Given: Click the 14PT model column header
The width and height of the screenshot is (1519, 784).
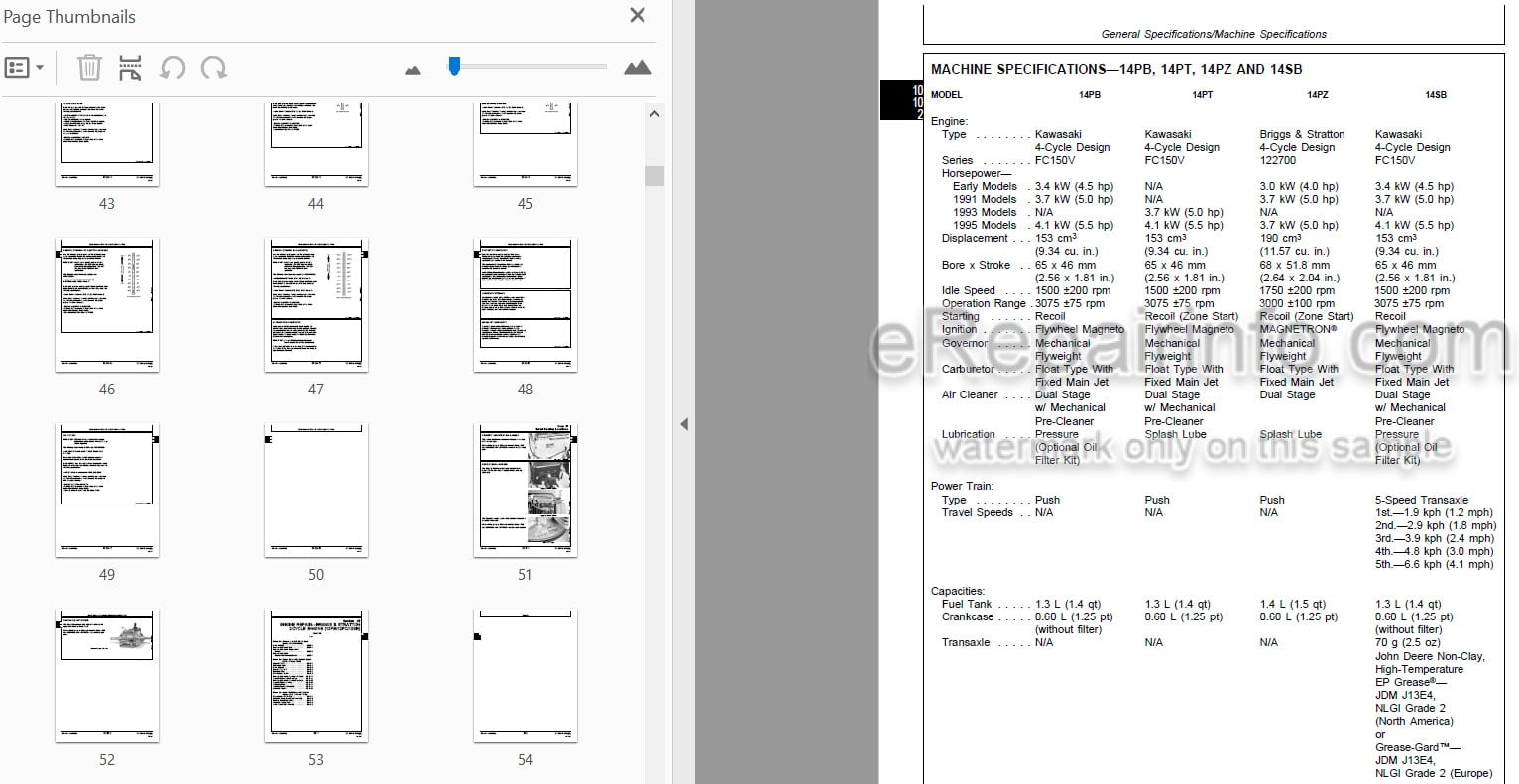Looking at the screenshot, I should click(1202, 95).
